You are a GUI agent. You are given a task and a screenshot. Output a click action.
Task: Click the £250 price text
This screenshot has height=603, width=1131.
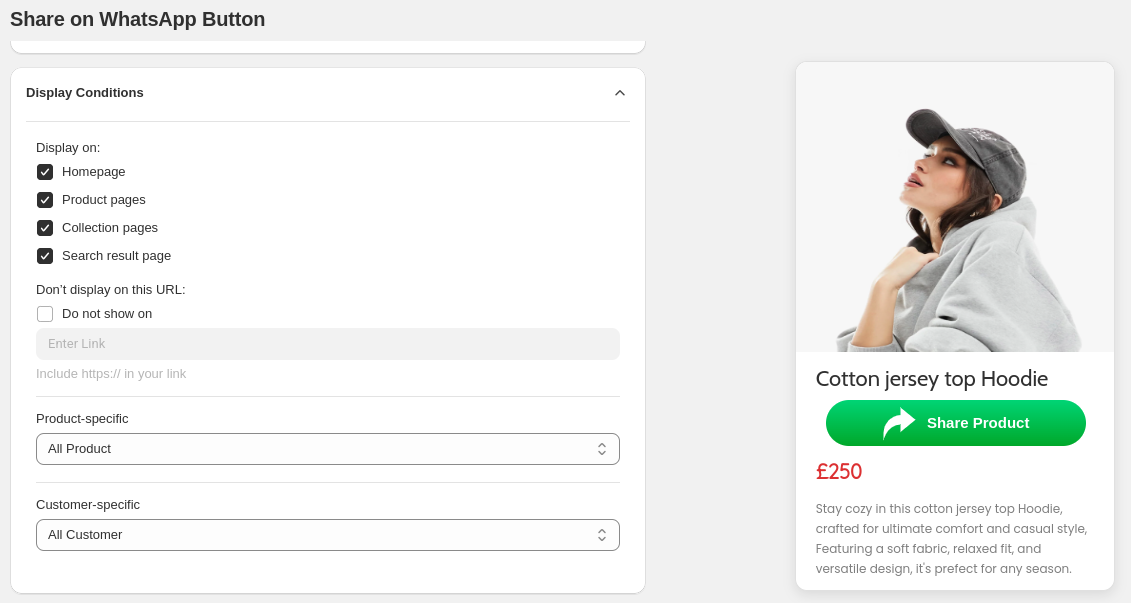pyautogui.click(x=839, y=472)
